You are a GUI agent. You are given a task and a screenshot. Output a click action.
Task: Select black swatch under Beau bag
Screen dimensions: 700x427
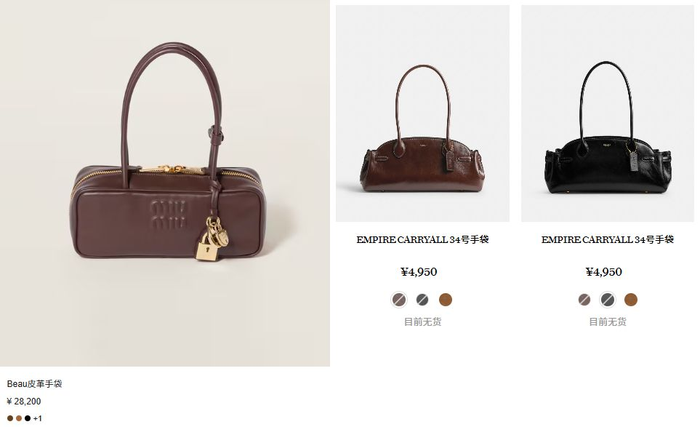coord(28,419)
